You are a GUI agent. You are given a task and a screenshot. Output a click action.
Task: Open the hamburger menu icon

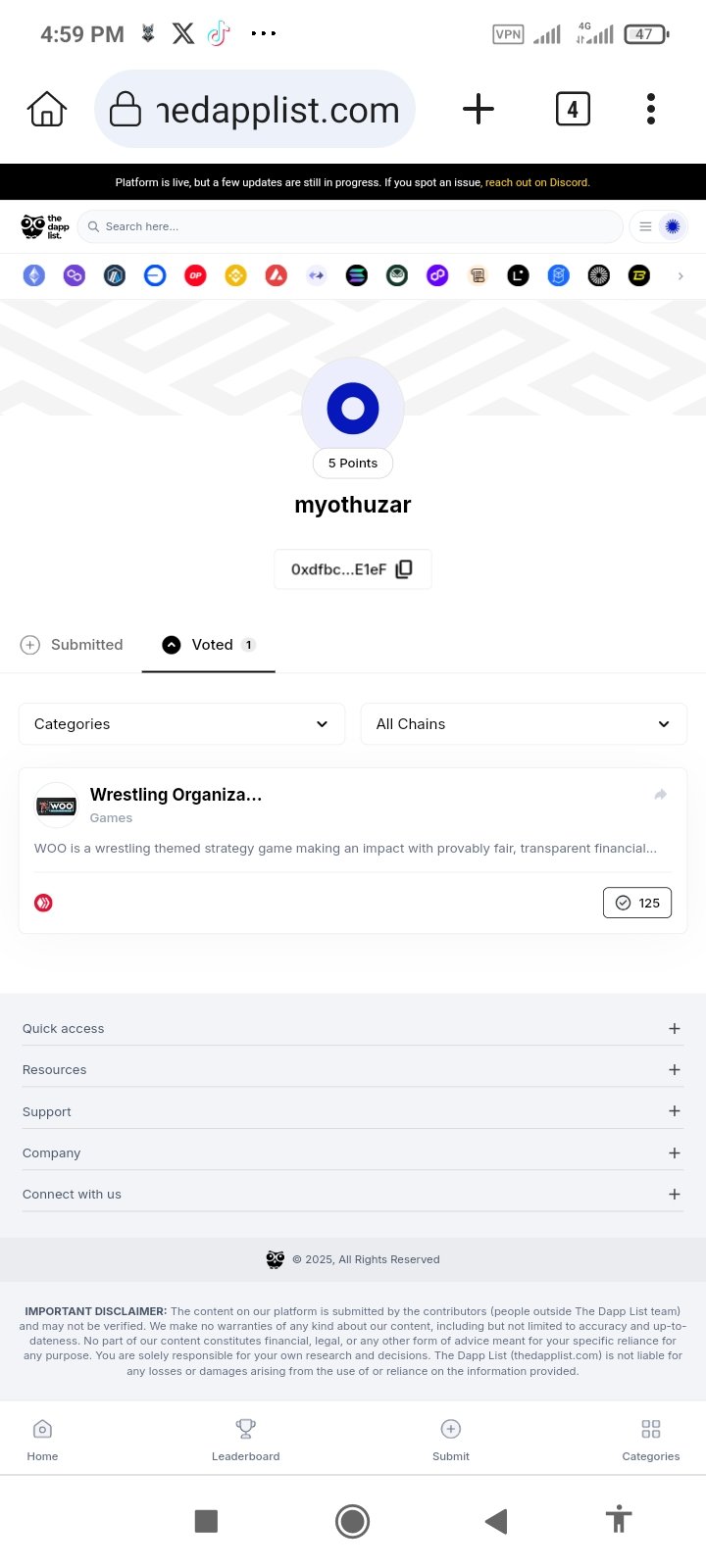(x=645, y=226)
